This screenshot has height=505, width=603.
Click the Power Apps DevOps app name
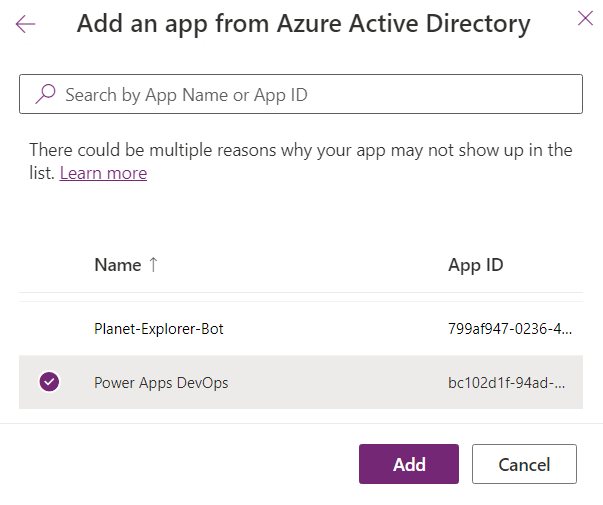click(x=161, y=382)
